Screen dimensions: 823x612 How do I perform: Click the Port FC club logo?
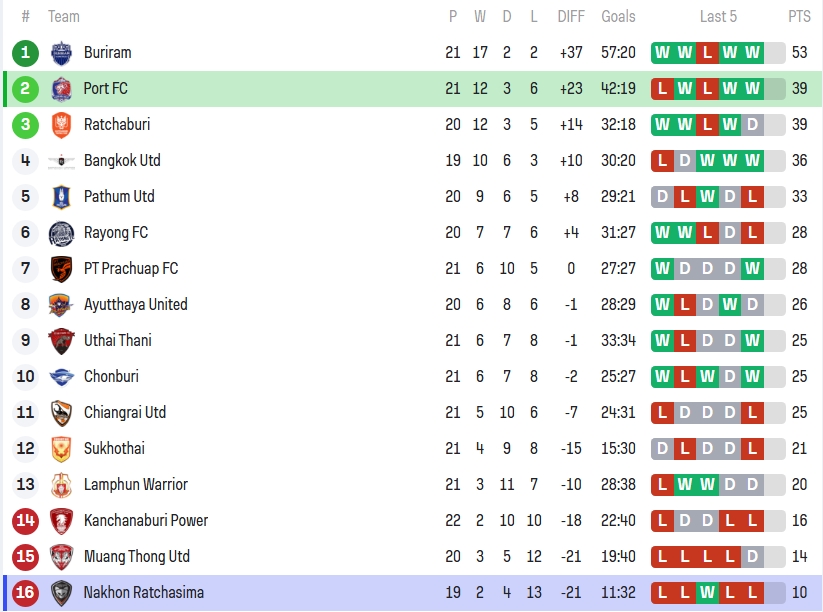coord(61,89)
